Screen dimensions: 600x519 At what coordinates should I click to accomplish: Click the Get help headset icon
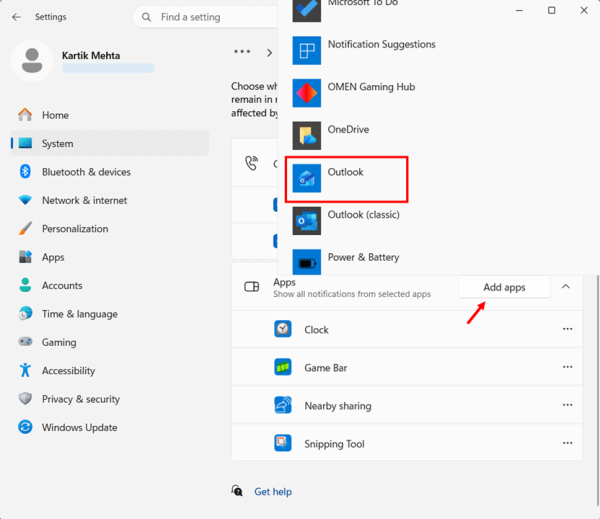pos(237,490)
